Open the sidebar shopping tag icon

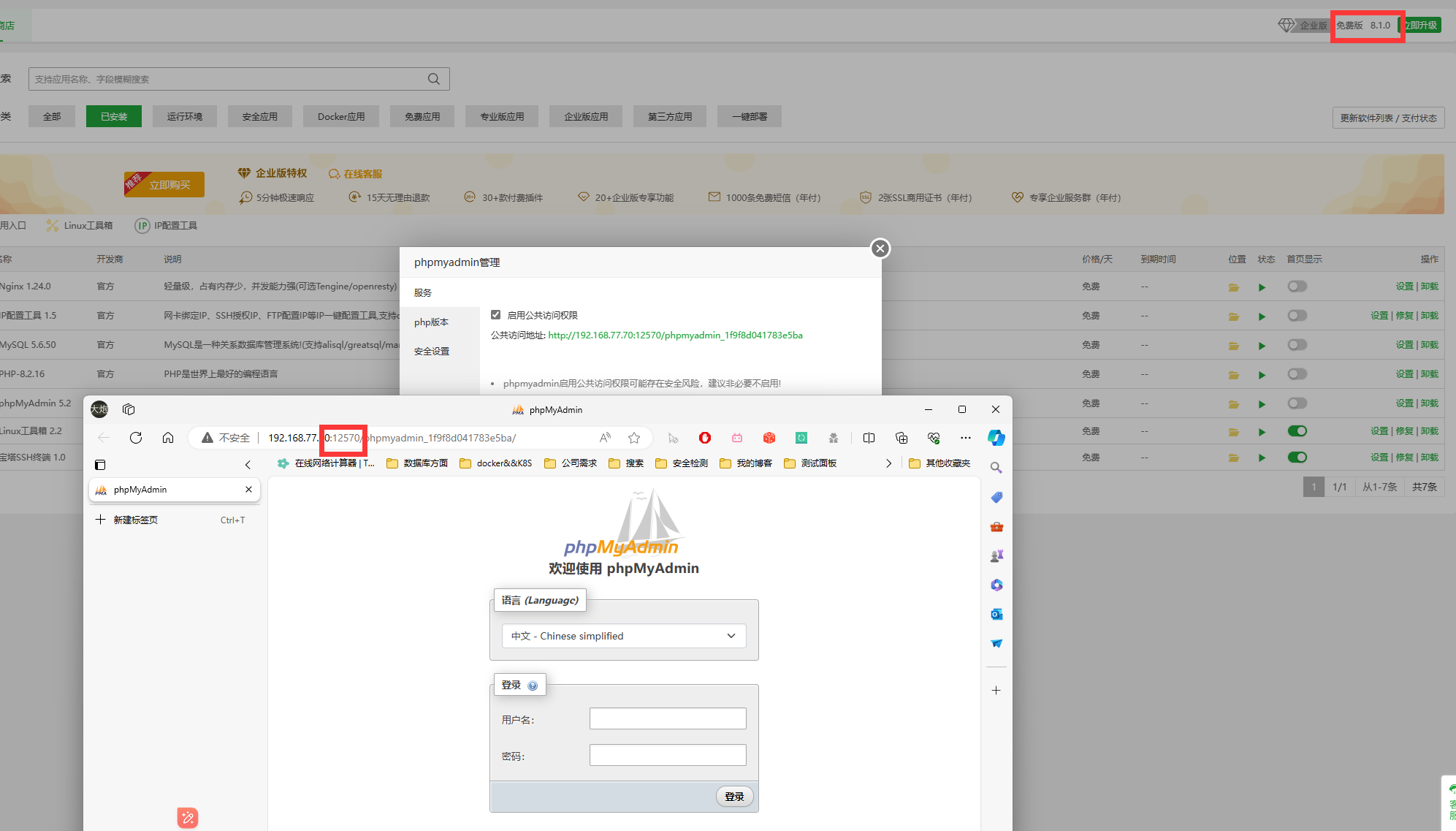[x=996, y=497]
